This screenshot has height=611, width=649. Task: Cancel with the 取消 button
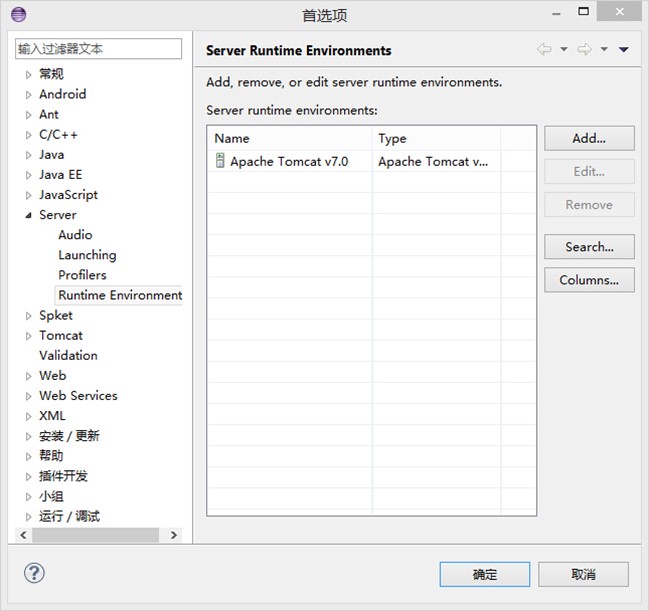coord(583,574)
